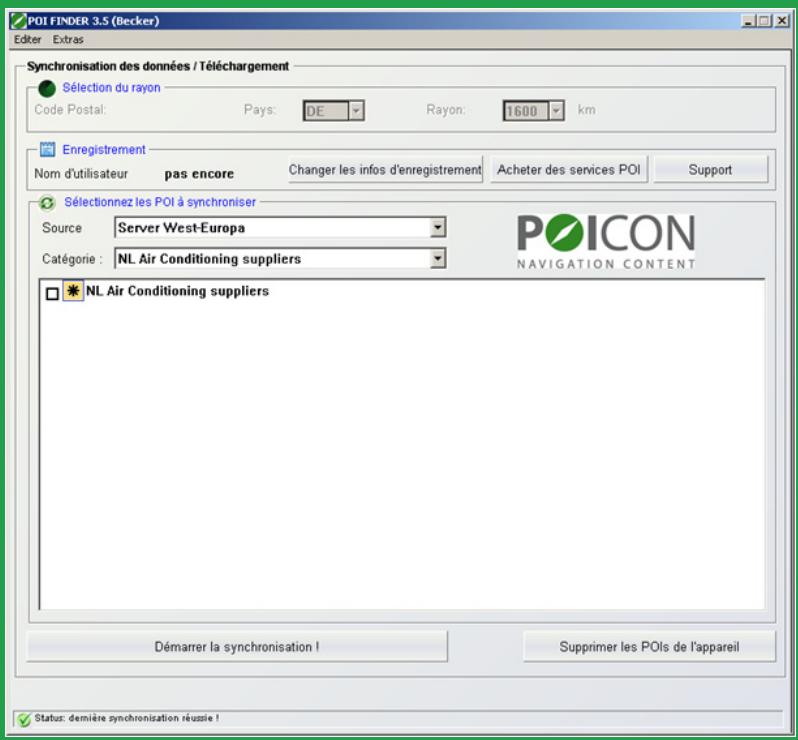The image size is (798, 740).
Task: Click the status text dernière synchronisation réussie
Action: [127, 718]
